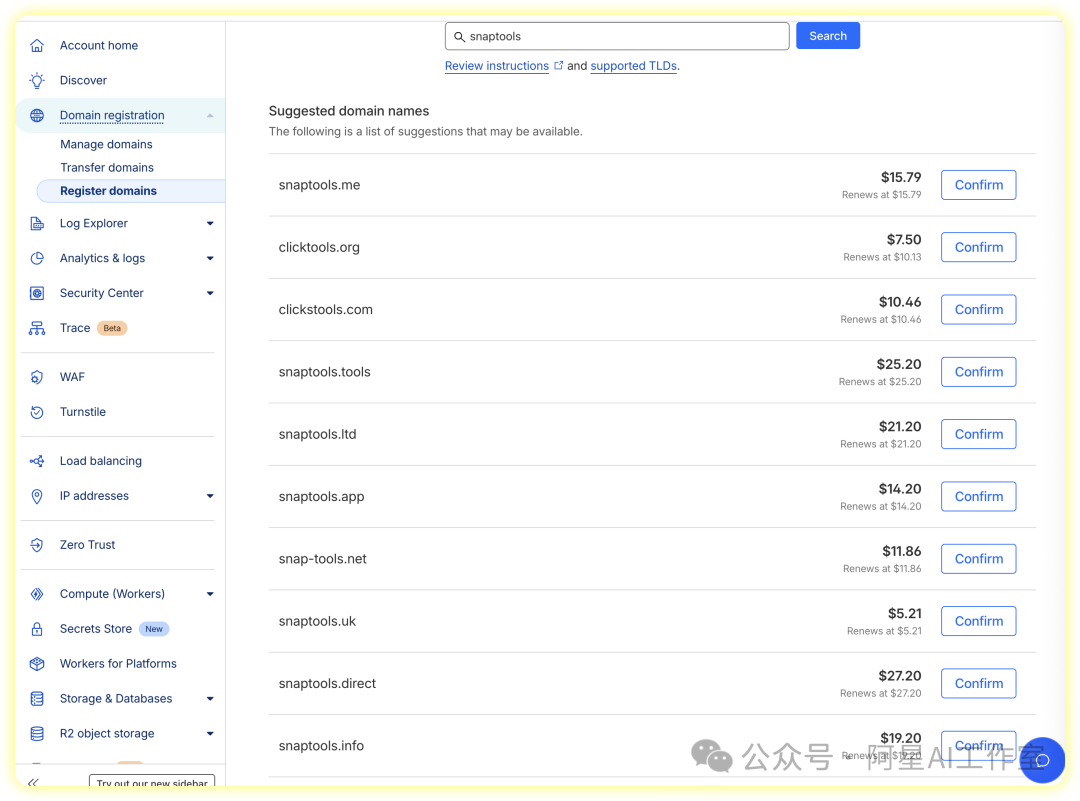
Task: Collapse the Domain registration section
Action: tap(210, 116)
